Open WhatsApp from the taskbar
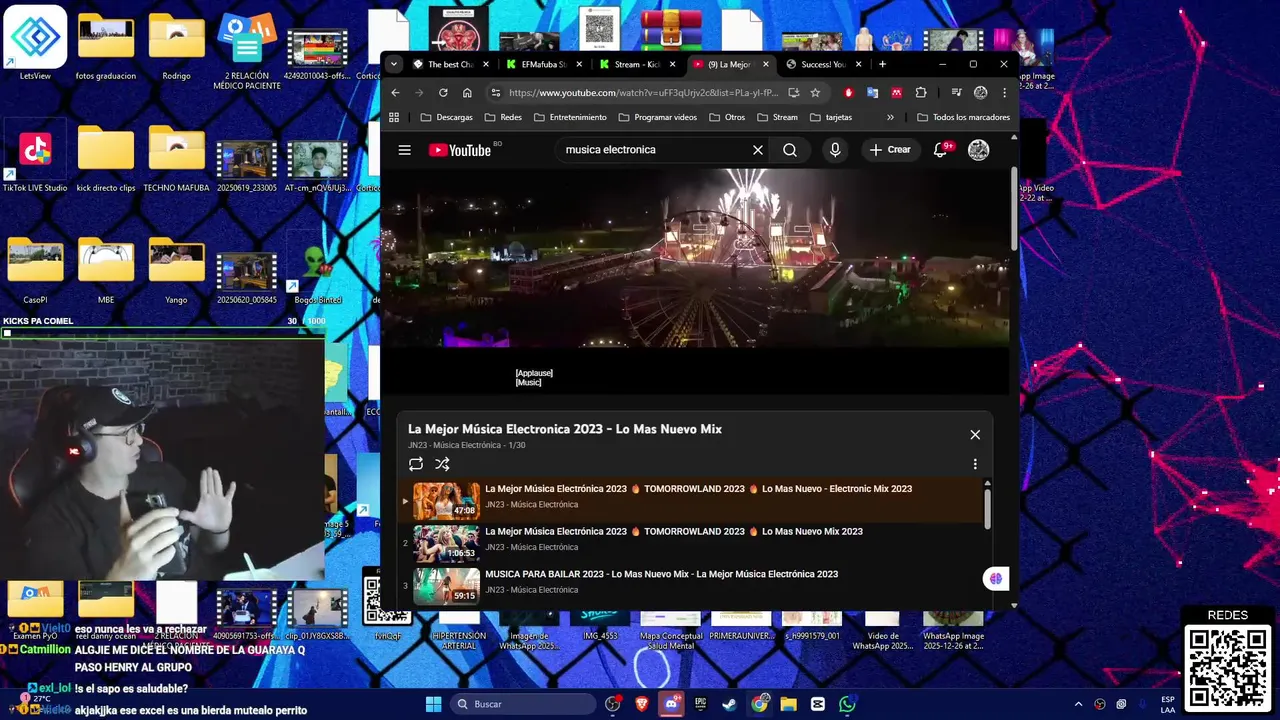Image resolution: width=1280 pixels, height=720 pixels. tap(847, 704)
